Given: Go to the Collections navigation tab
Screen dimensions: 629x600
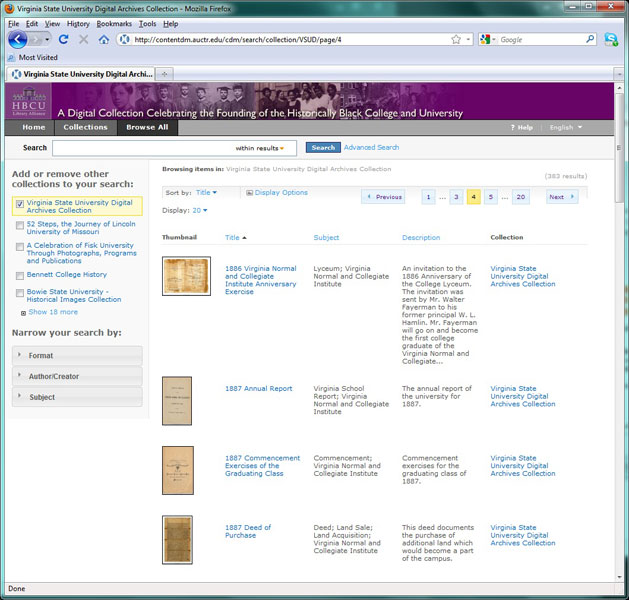Looking at the screenshot, I should [x=85, y=128].
